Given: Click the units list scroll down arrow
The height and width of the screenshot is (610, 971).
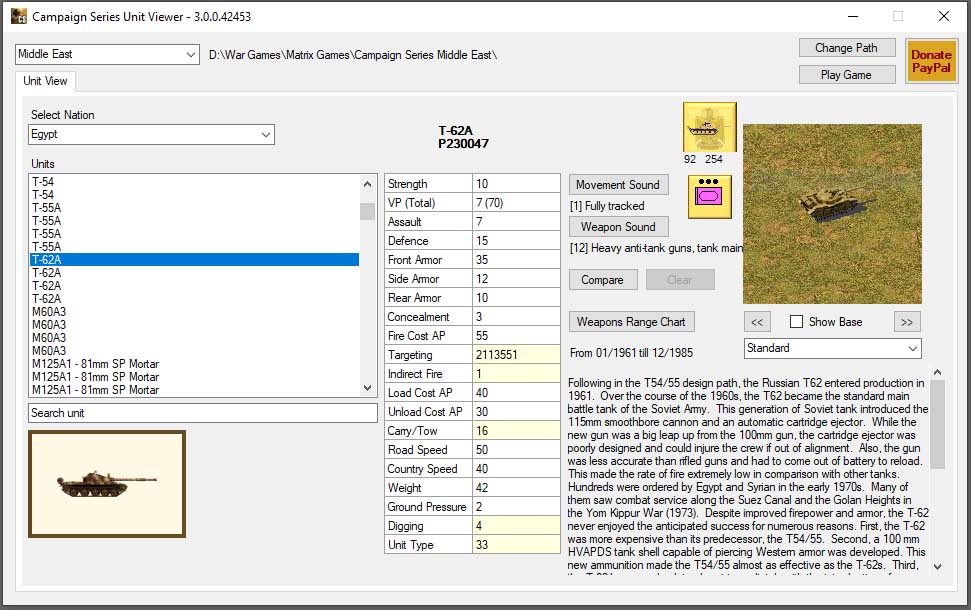Looking at the screenshot, I should 367,388.
